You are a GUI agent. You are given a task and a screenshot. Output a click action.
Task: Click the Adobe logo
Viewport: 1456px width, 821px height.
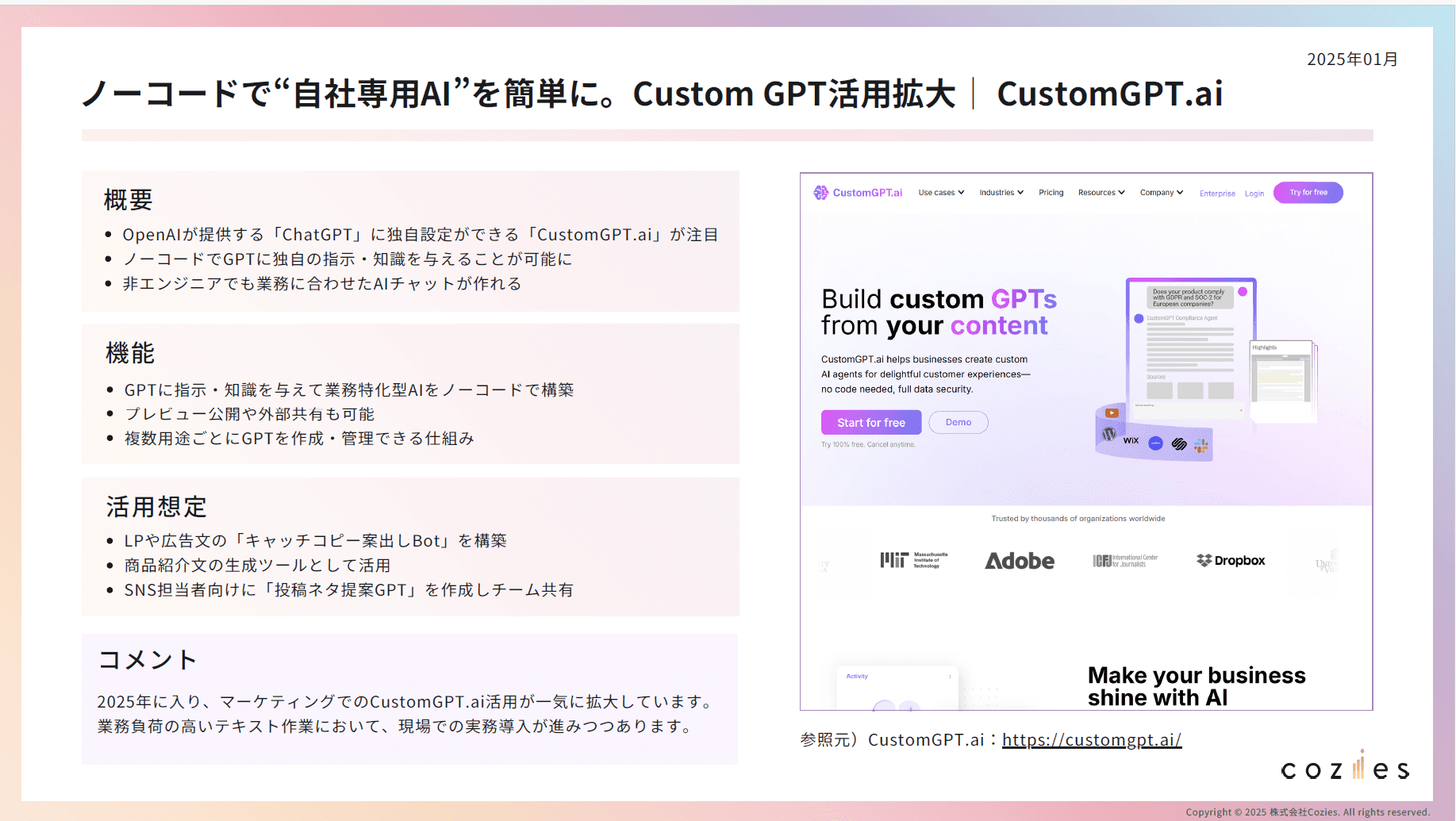pyautogui.click(x=1020, y=561)
